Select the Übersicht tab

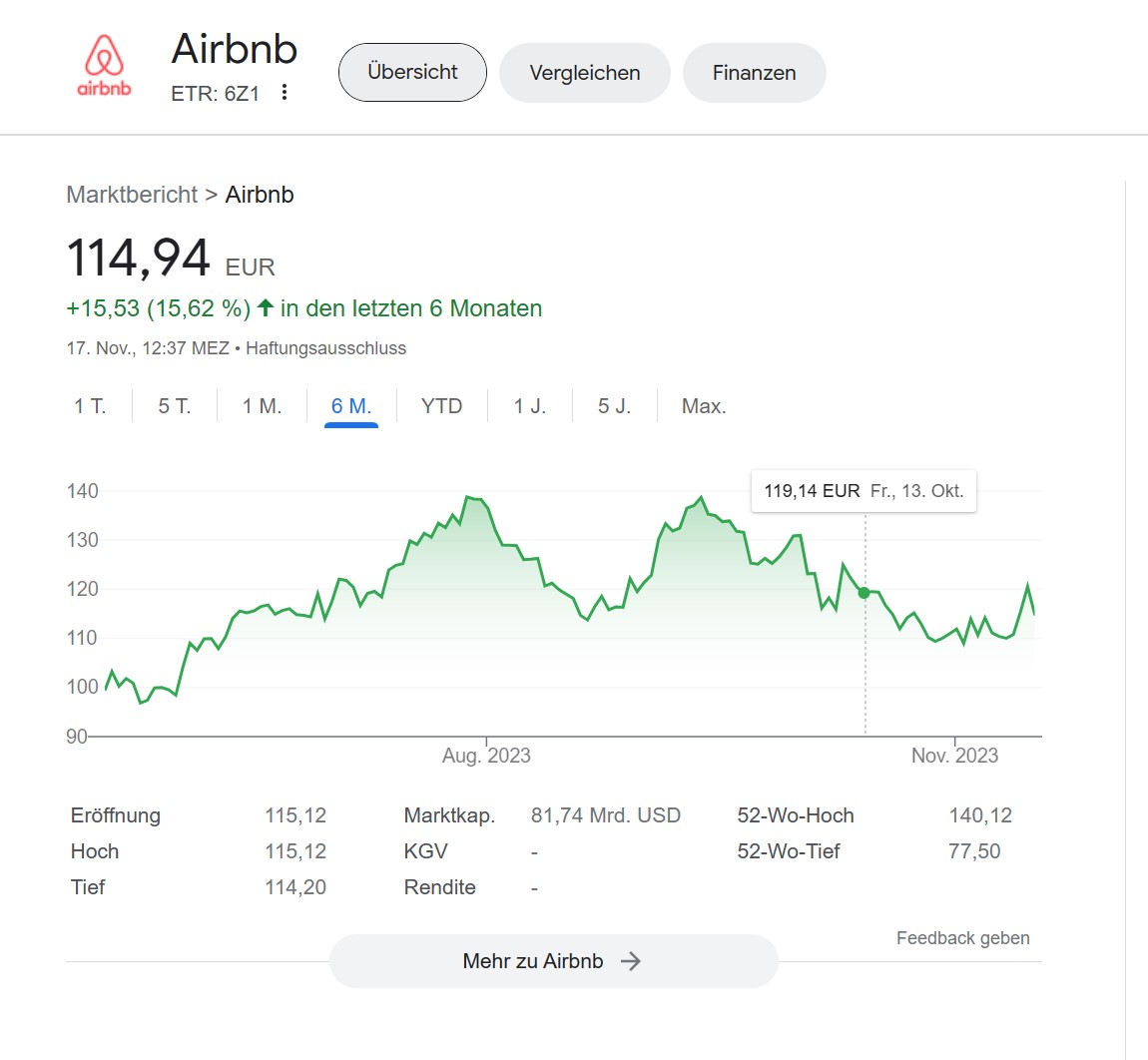coord(412,72)
